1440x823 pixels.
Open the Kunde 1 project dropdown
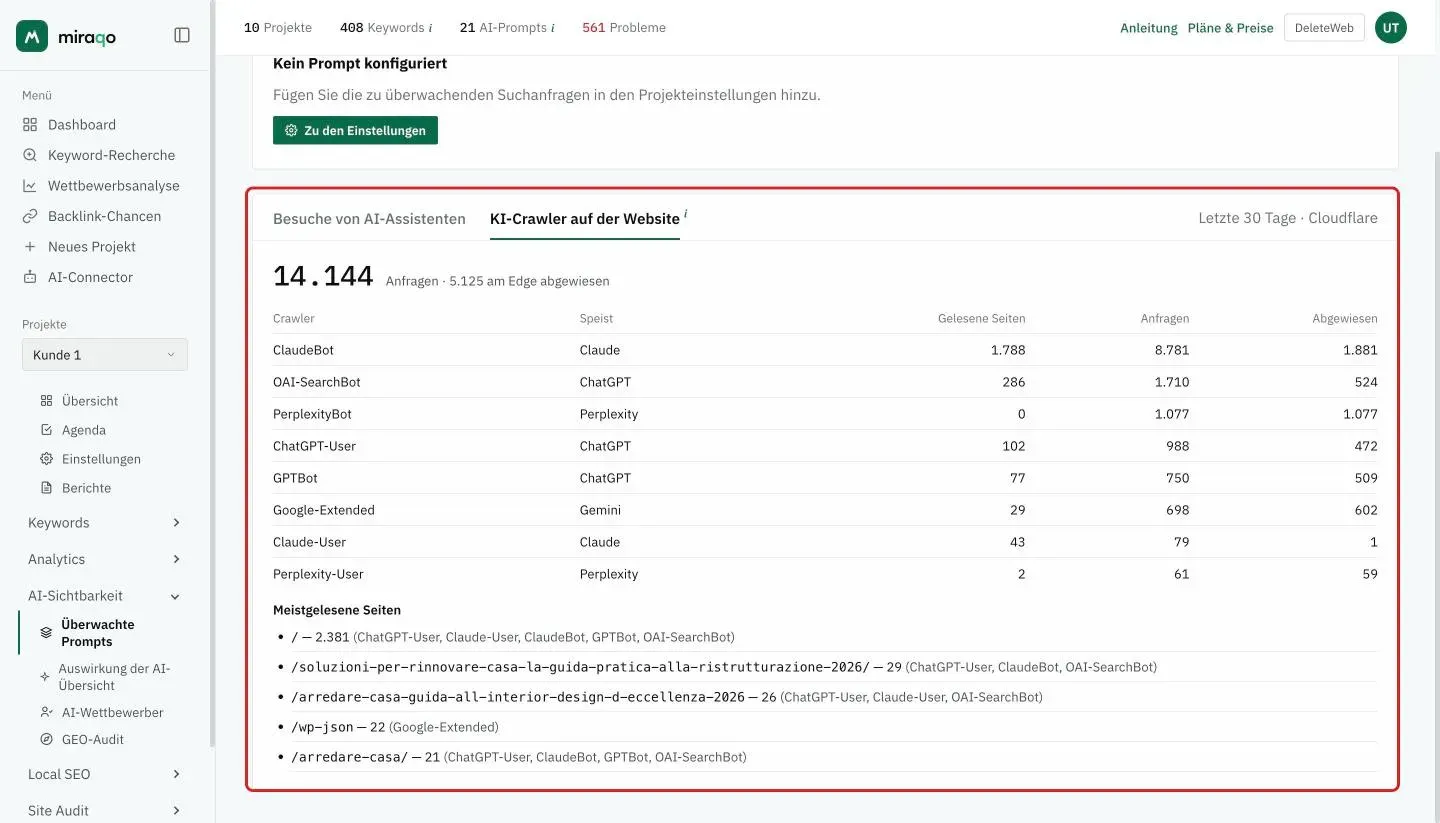[x=105, y=355]
